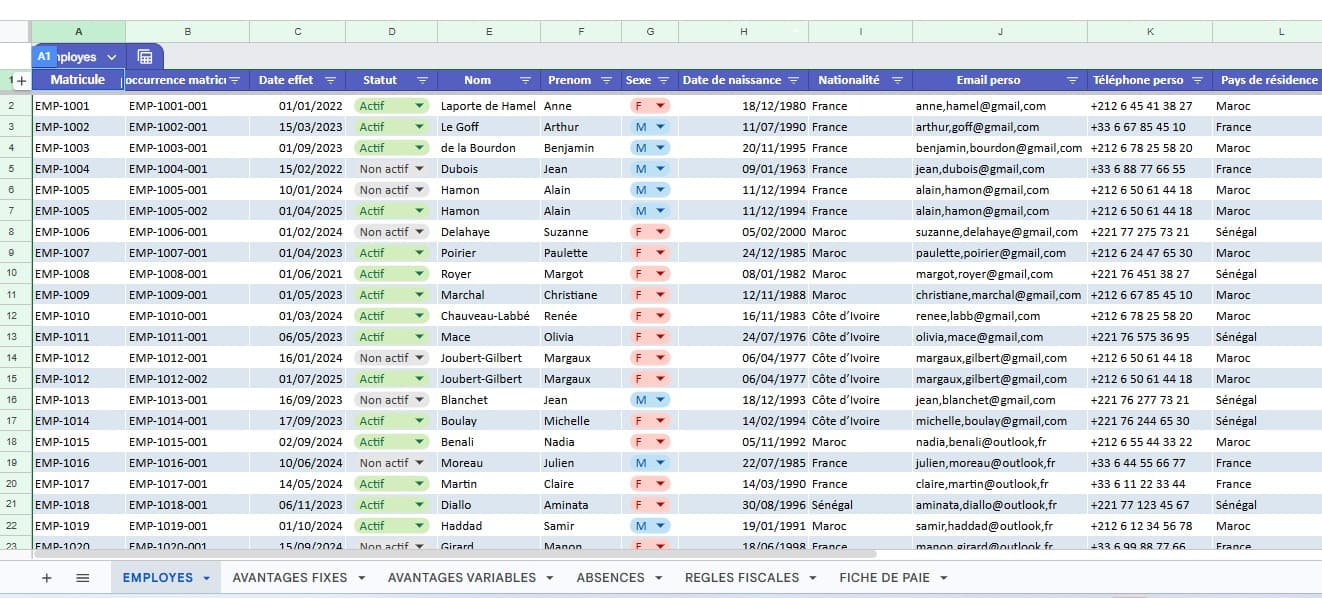Open AVANTAGES FIXES tab menu arrow
The height and width of the screenshot is (598, 1322).
[x=361, y=578]
